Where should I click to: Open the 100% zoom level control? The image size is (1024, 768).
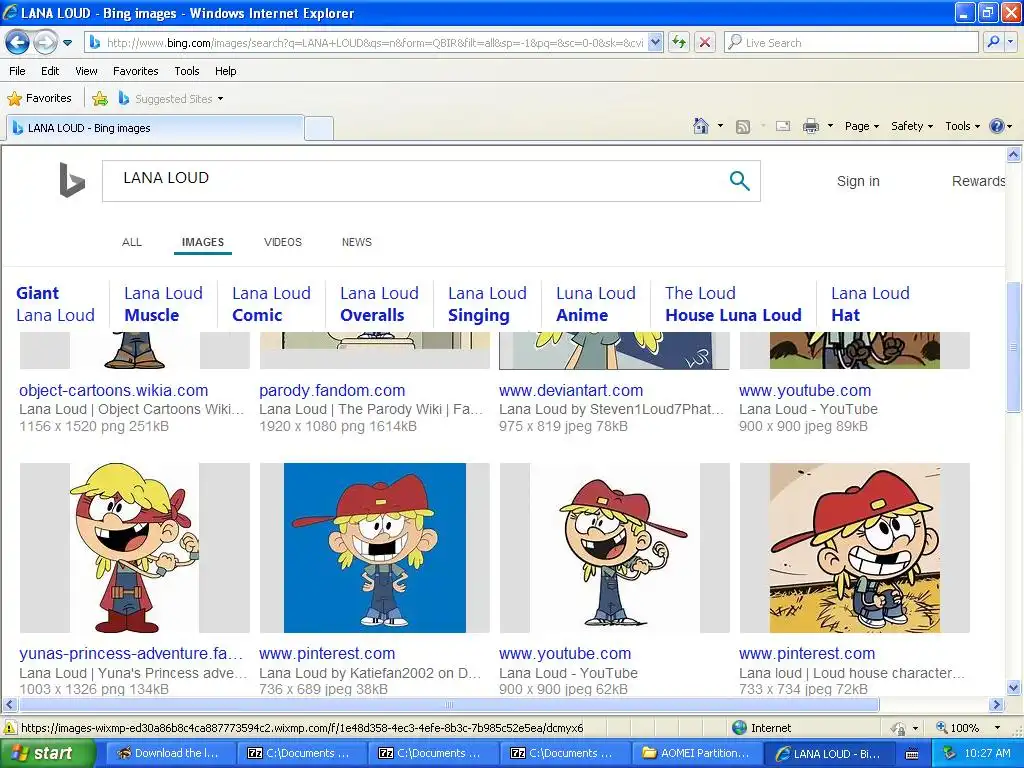[967, 728]
